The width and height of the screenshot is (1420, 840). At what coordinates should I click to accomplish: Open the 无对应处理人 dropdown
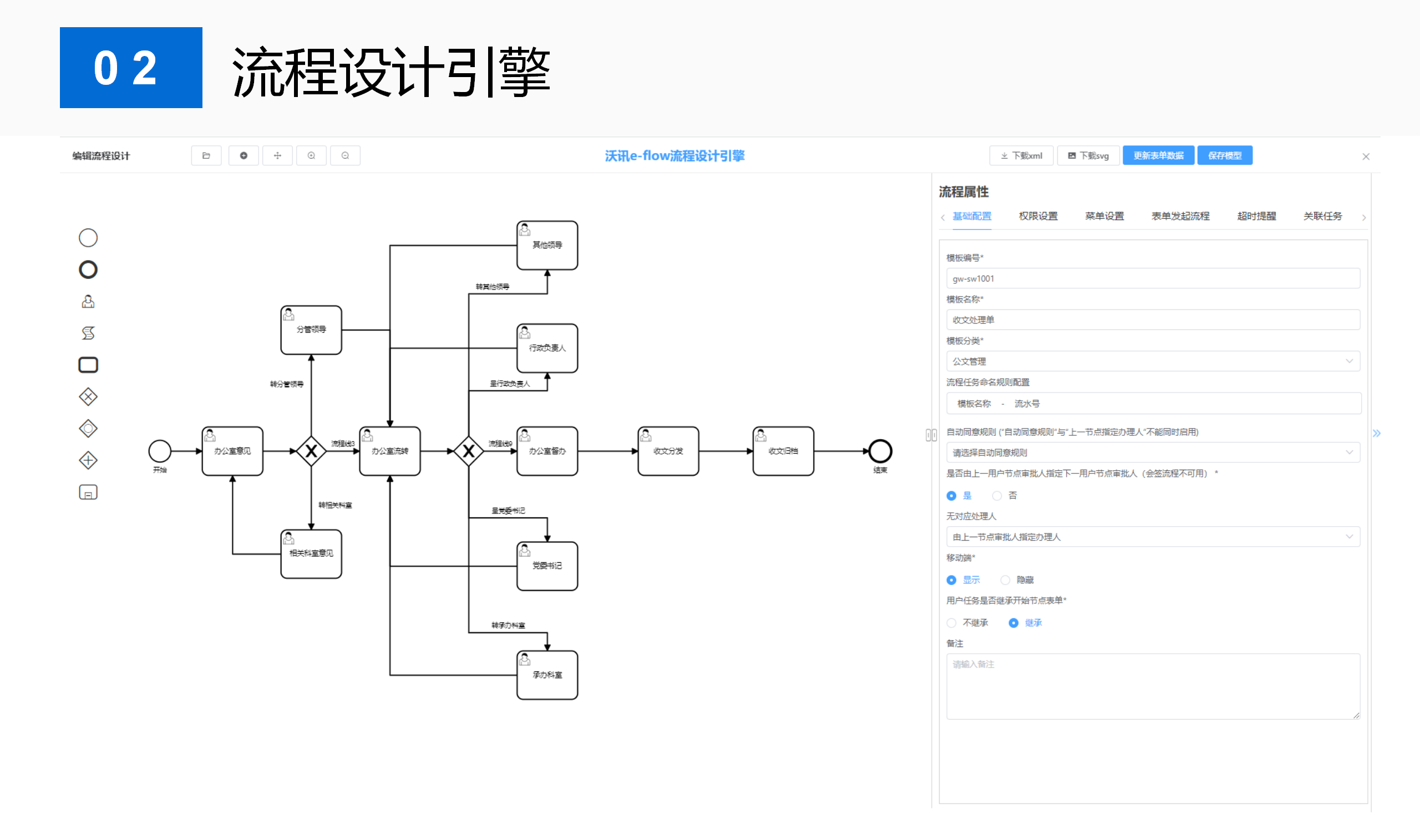click(1153, 537)
